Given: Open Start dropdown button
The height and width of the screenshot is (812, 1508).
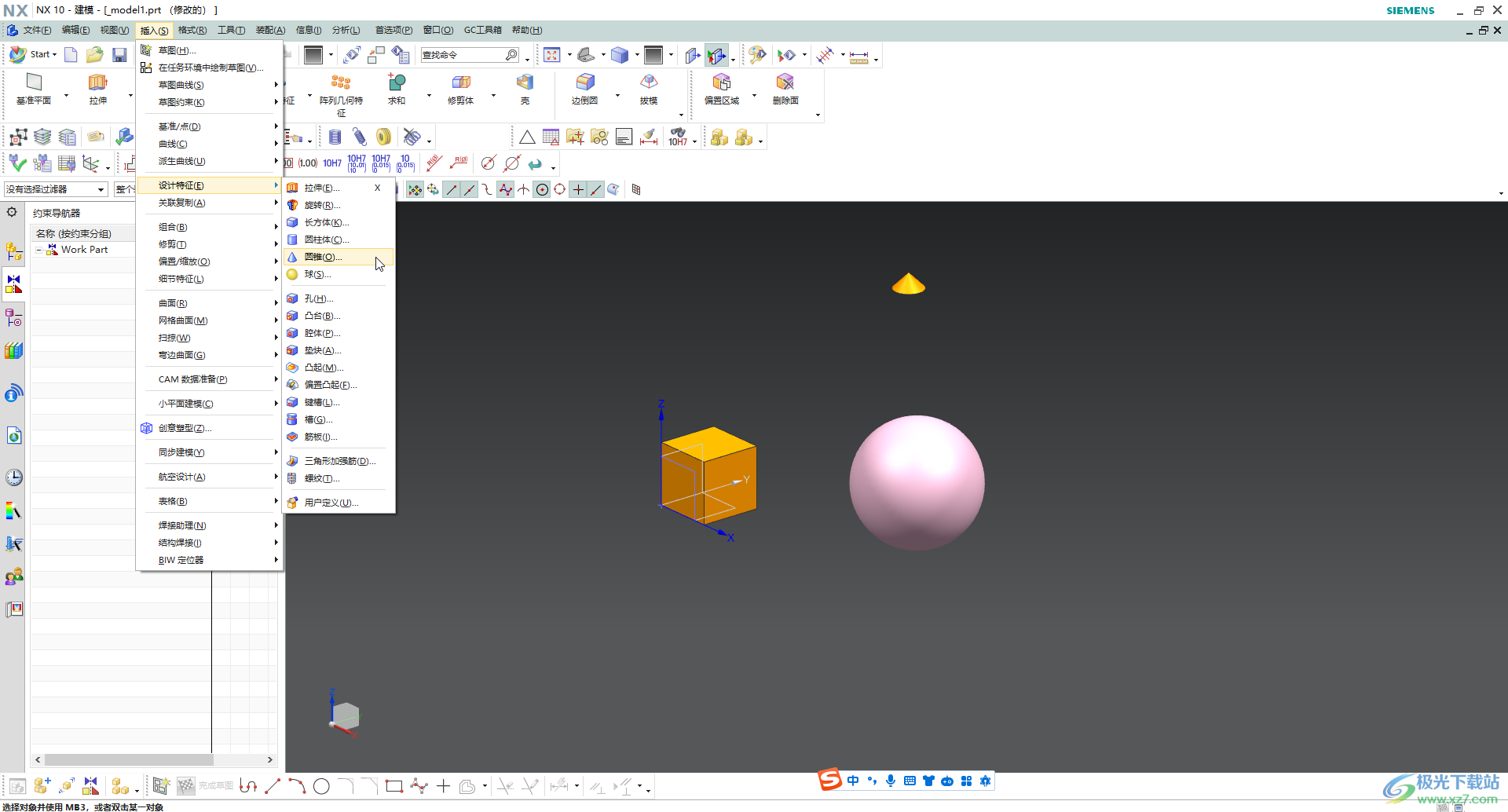Looking at the screenshot, I should pos(34,54).
